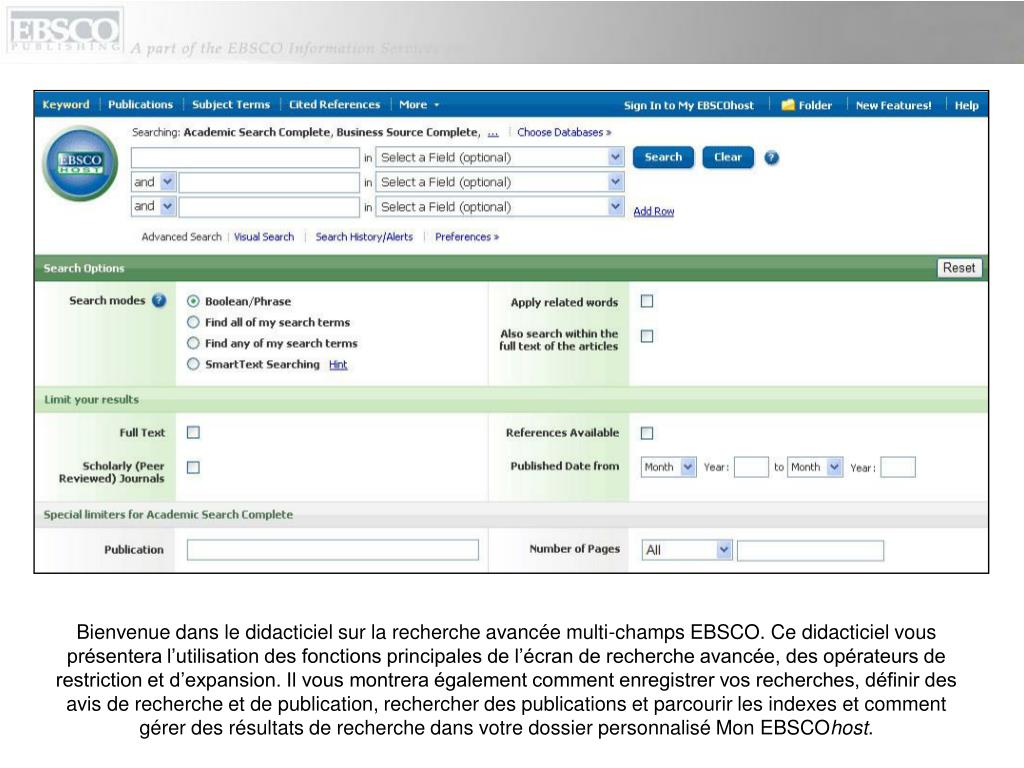Open first Select a Field dropdown

(500, 157)
